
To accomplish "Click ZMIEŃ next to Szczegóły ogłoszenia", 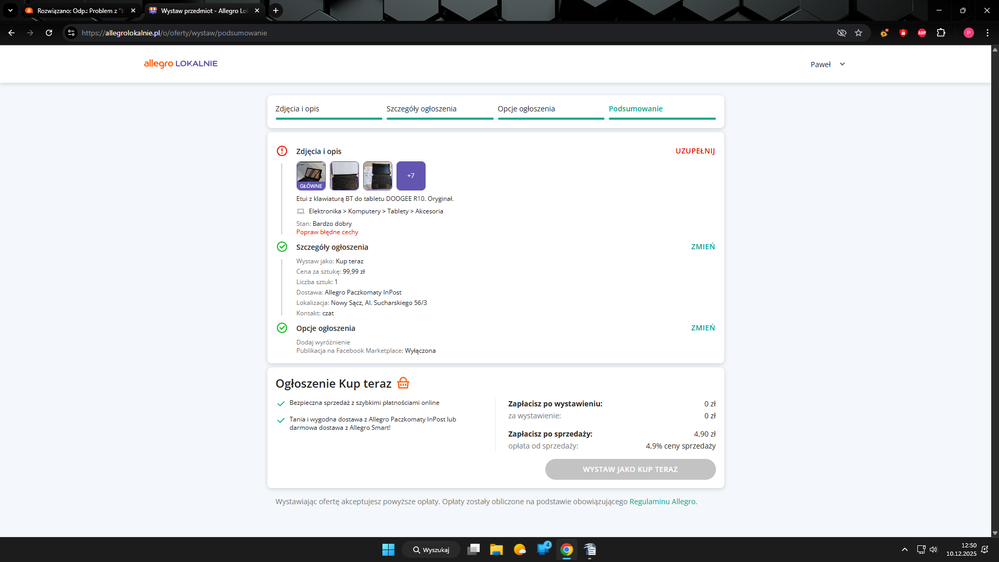I will tap(703, 247).
